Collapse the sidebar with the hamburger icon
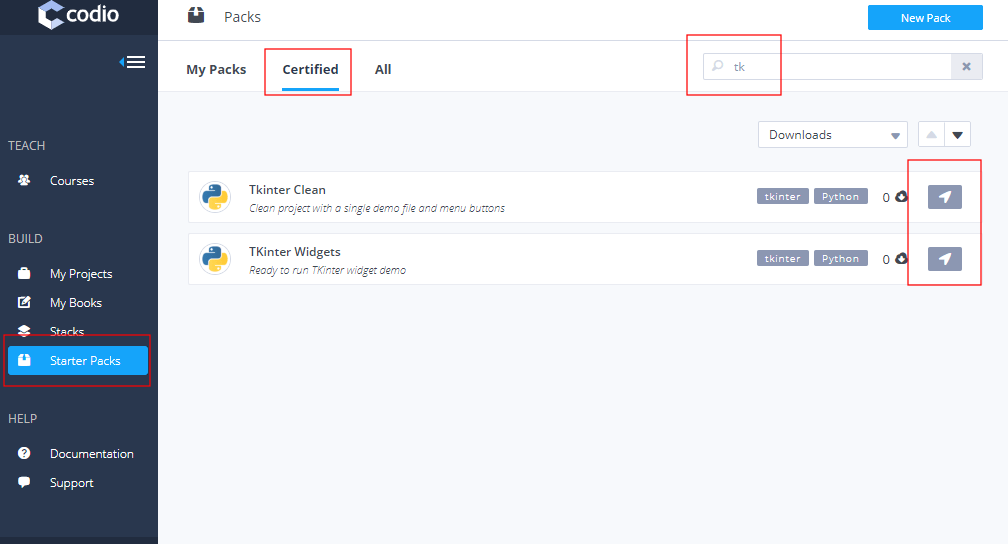Image resolution: width=1008 pixels, height=544 pixels. (x=132, y=62)
